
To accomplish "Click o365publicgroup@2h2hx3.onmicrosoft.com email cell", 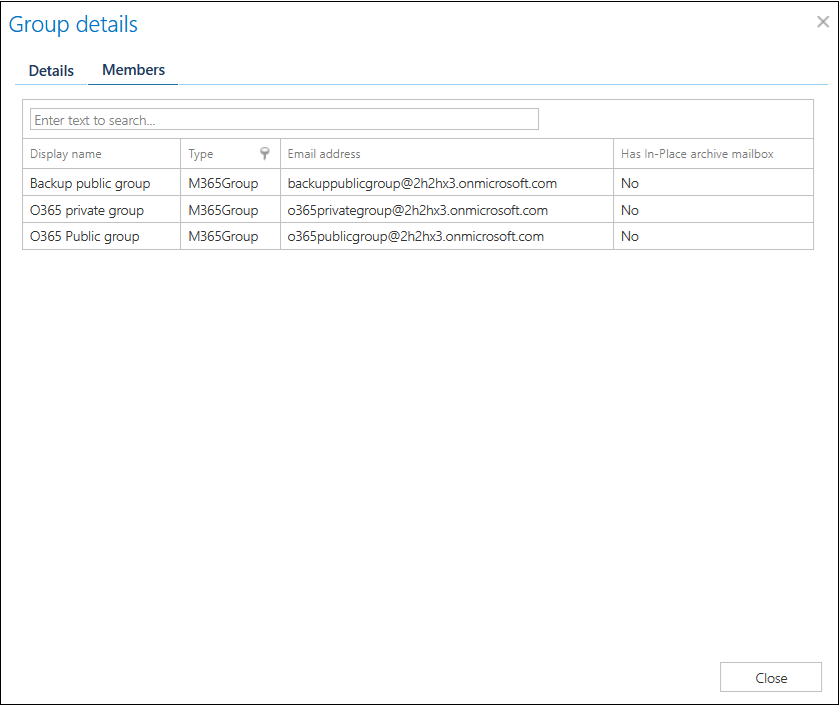I will coord(416,237).
